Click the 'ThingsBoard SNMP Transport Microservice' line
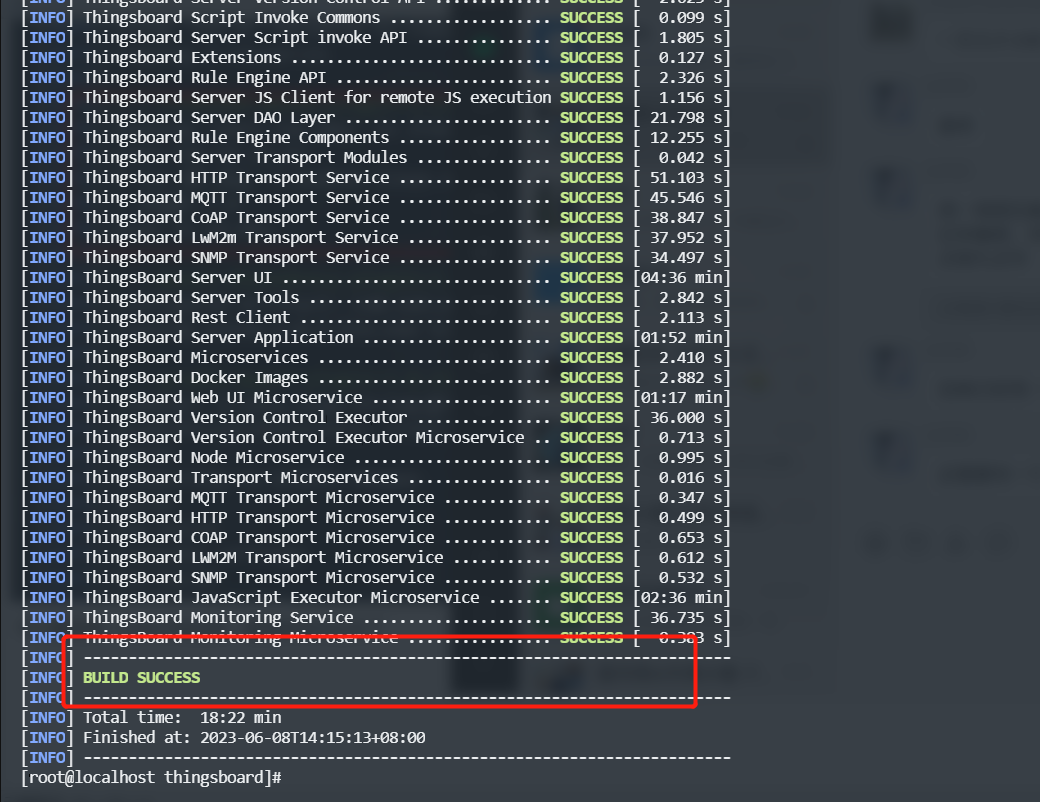 tap(375, 578)
